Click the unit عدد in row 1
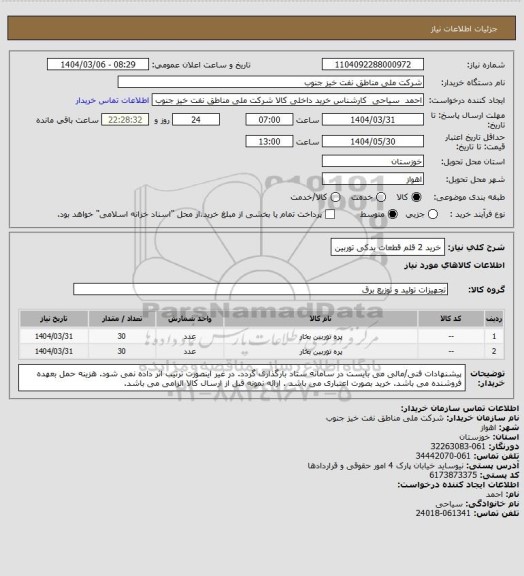 pos(190,336)
